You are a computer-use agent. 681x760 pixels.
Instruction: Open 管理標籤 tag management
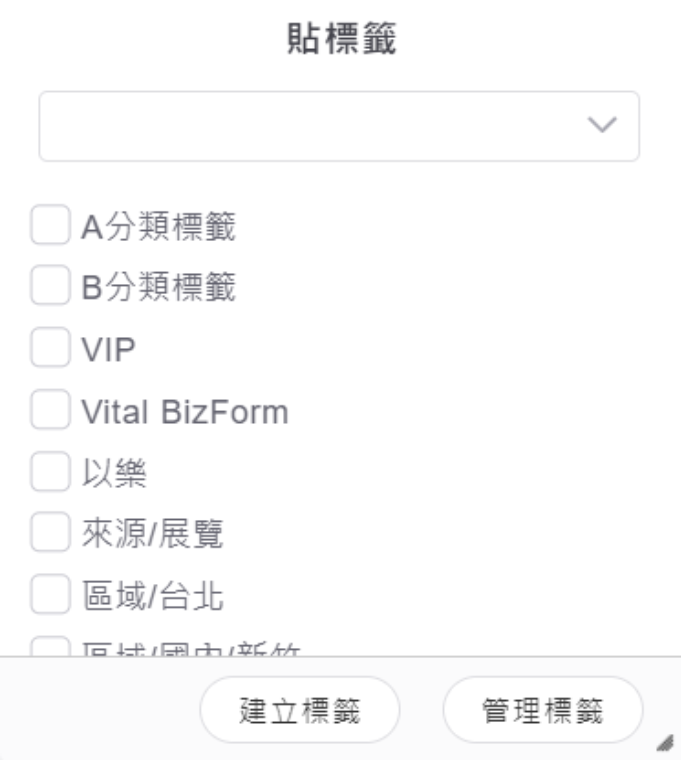pos(541,710)
